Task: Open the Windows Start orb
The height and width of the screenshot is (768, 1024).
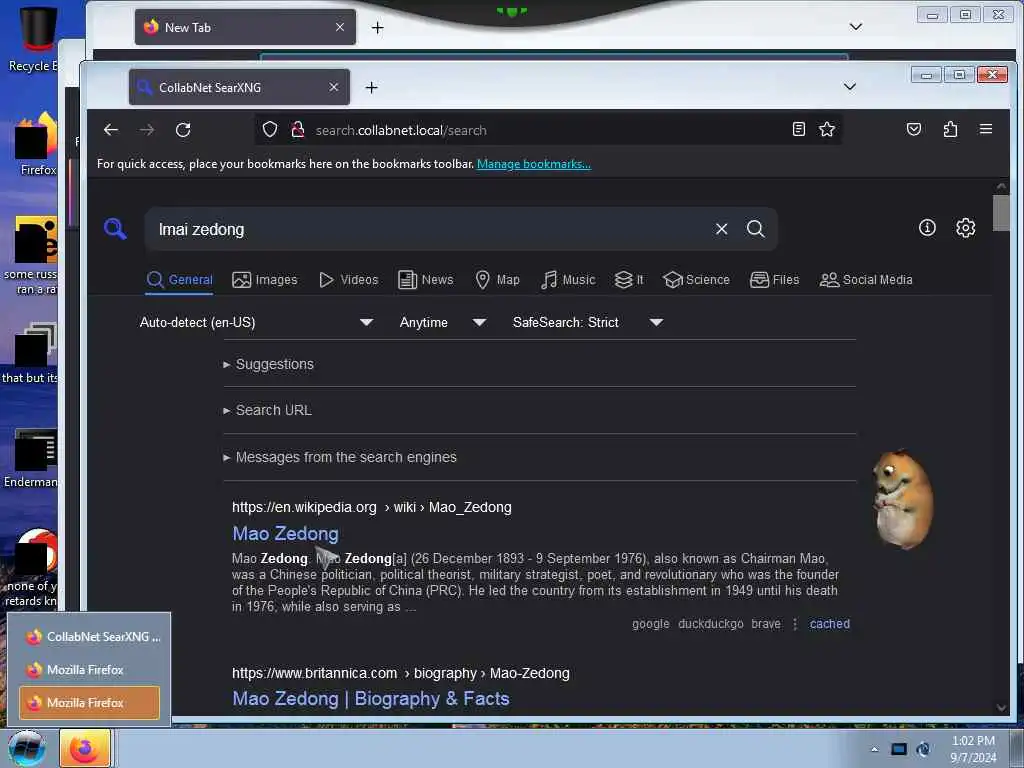Action: point(26,749)
